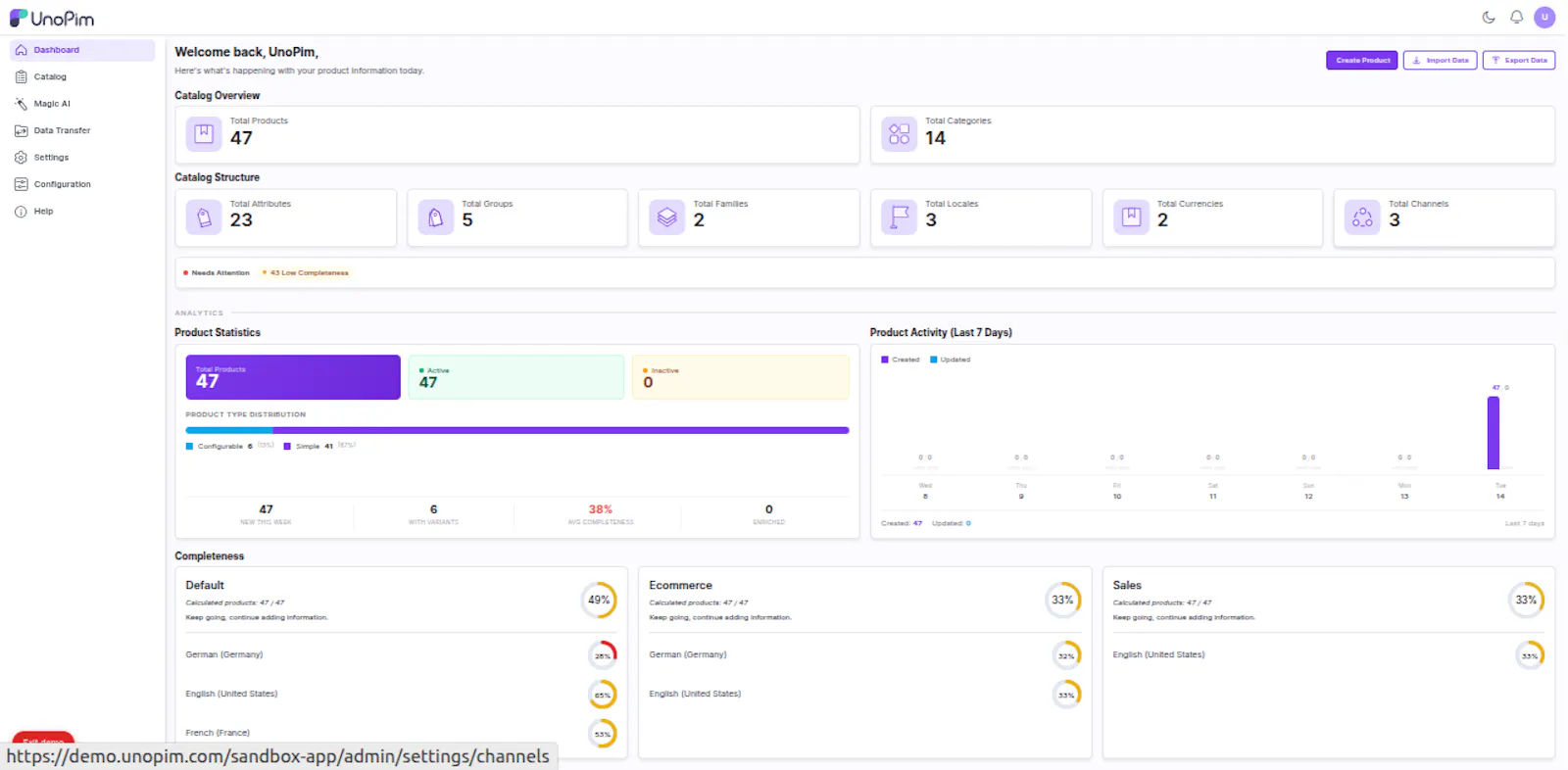The width and height of the screenshot is (1568, 770).
Task: Click the Total Families card icon
Action: [666, 217]
